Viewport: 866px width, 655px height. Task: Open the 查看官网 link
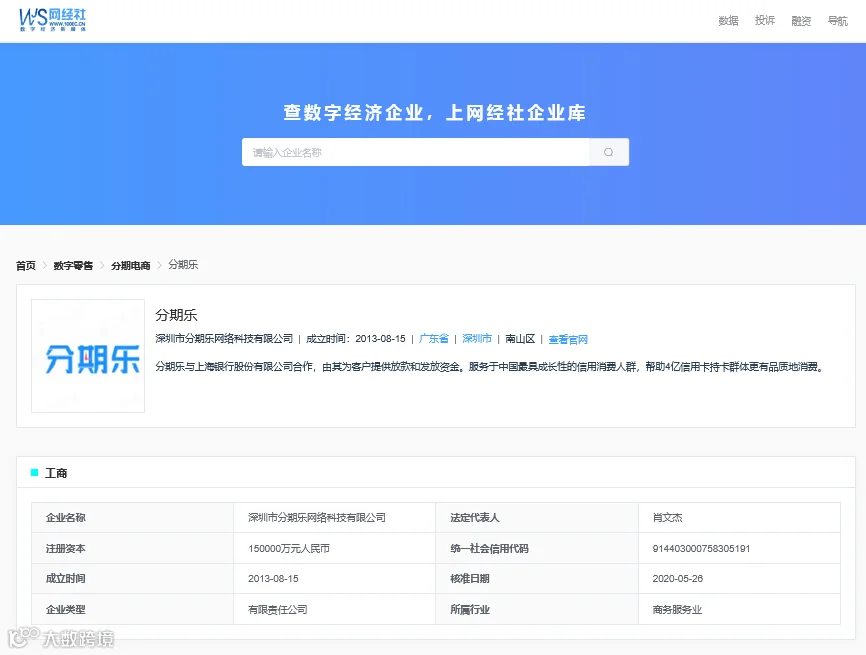click(x=568, y=339)
